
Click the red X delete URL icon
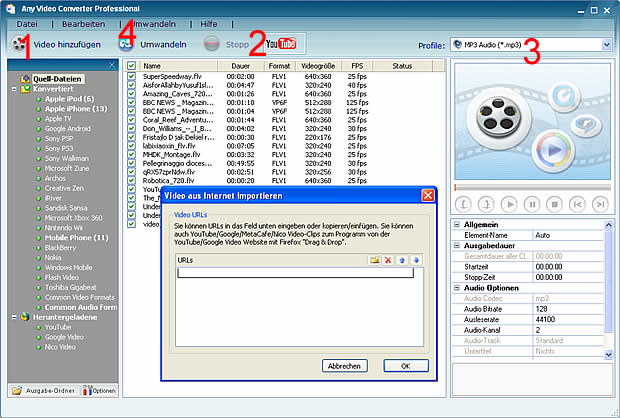click(x=388, y=260)
